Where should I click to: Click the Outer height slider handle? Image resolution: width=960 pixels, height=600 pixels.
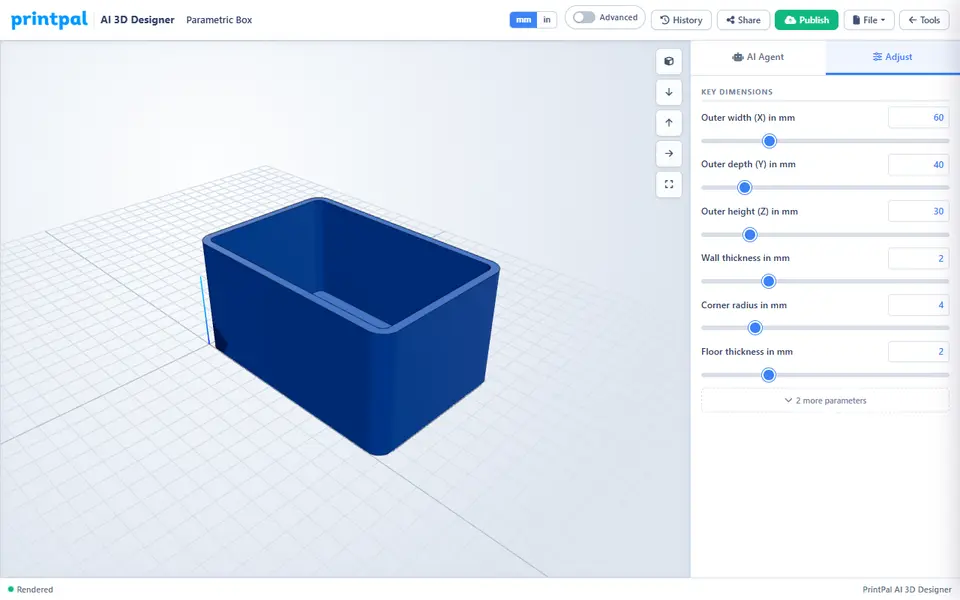[750, 234]
